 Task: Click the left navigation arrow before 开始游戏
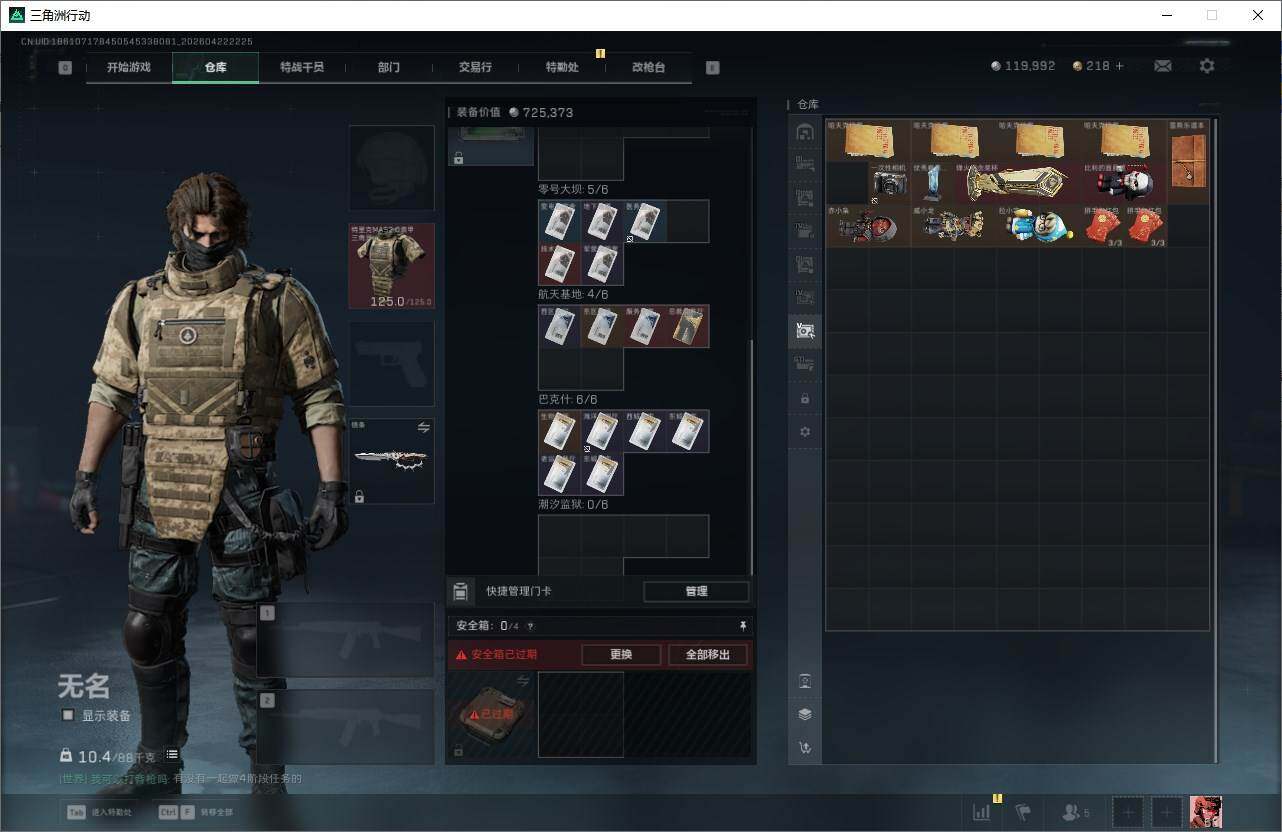click(65, 68)
